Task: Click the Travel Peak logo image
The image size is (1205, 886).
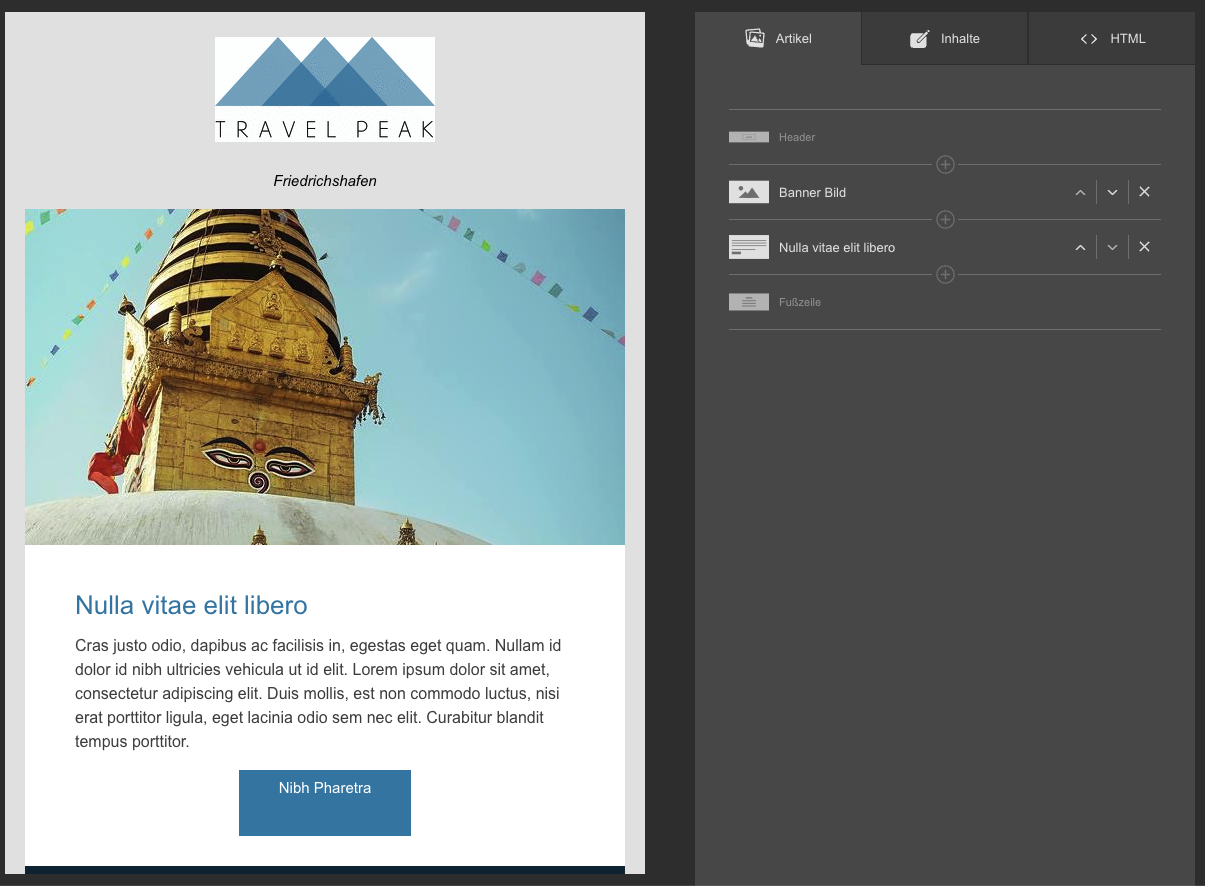Action: [x=325, y=89]
